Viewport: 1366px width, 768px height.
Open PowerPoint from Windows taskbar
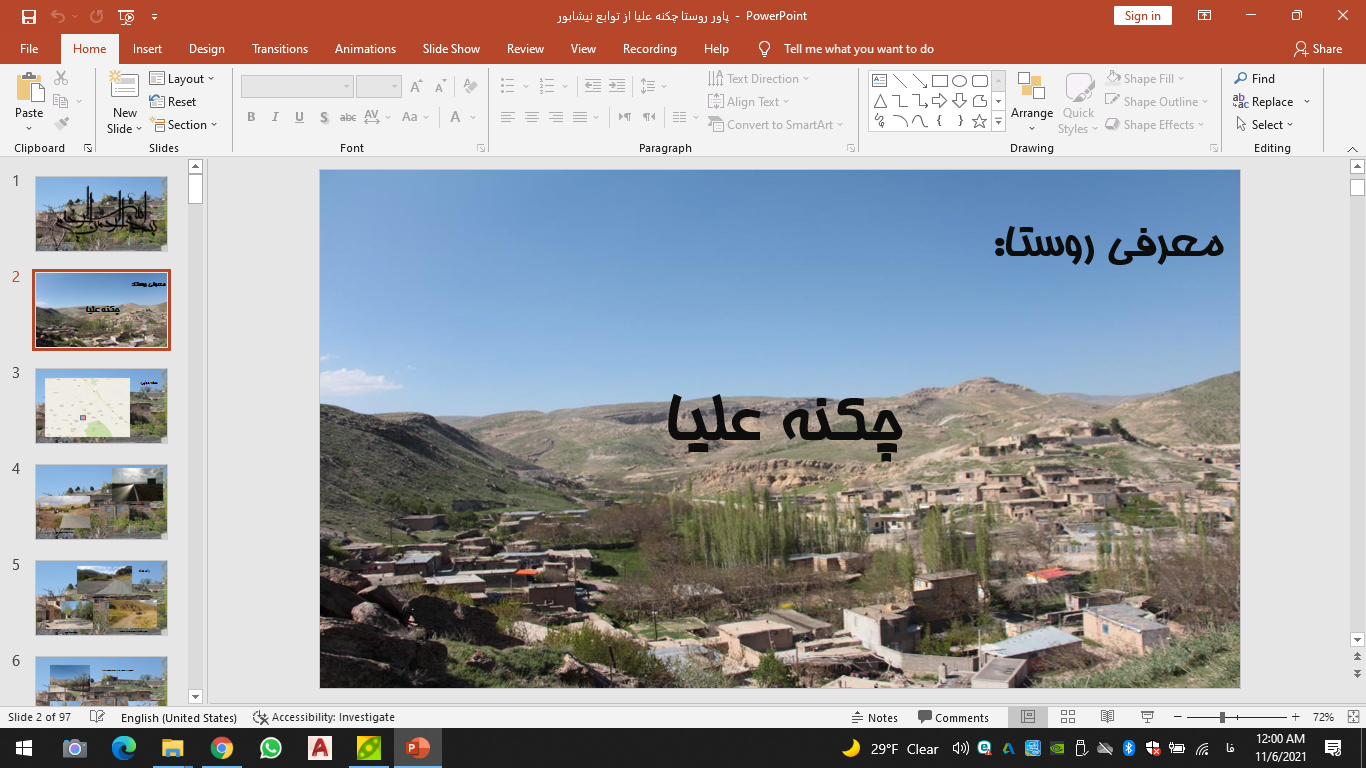tap(418, 747)
